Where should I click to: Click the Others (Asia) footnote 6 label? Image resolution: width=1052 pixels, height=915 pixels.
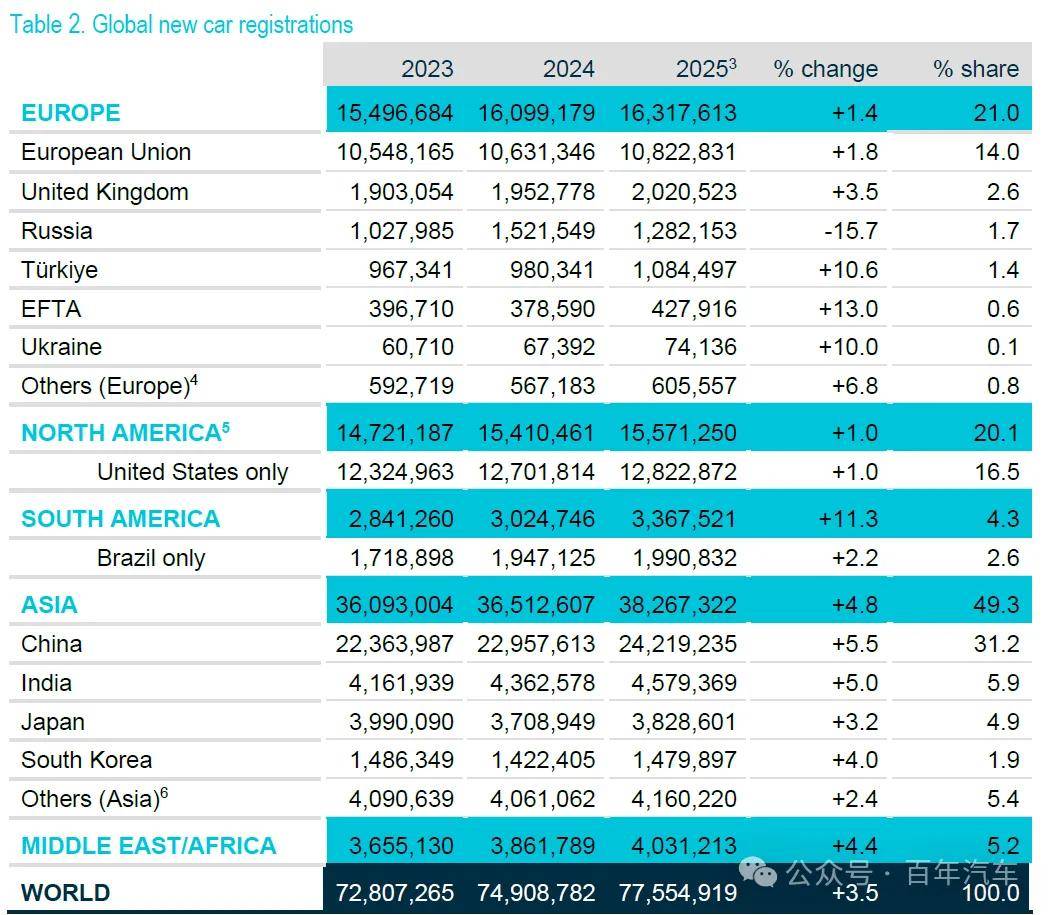[x=95, y=798]
